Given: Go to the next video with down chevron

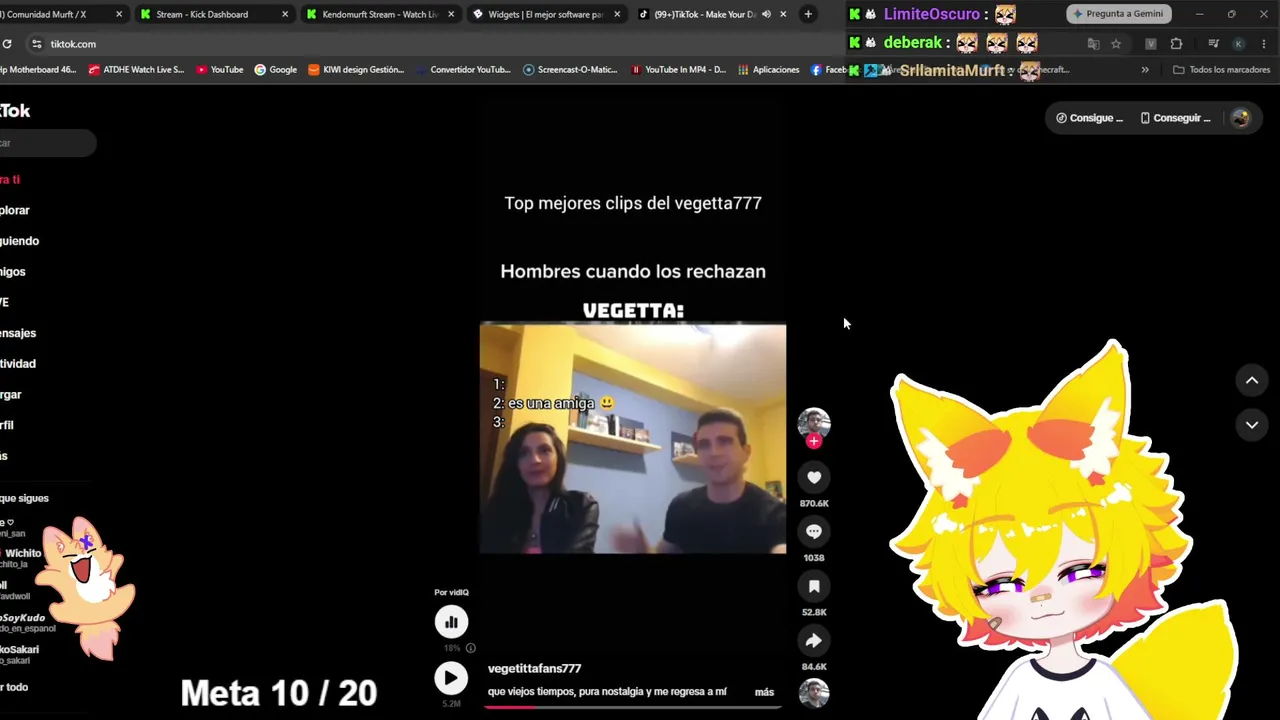Looking at the screenshot, I should point(1251,424).
